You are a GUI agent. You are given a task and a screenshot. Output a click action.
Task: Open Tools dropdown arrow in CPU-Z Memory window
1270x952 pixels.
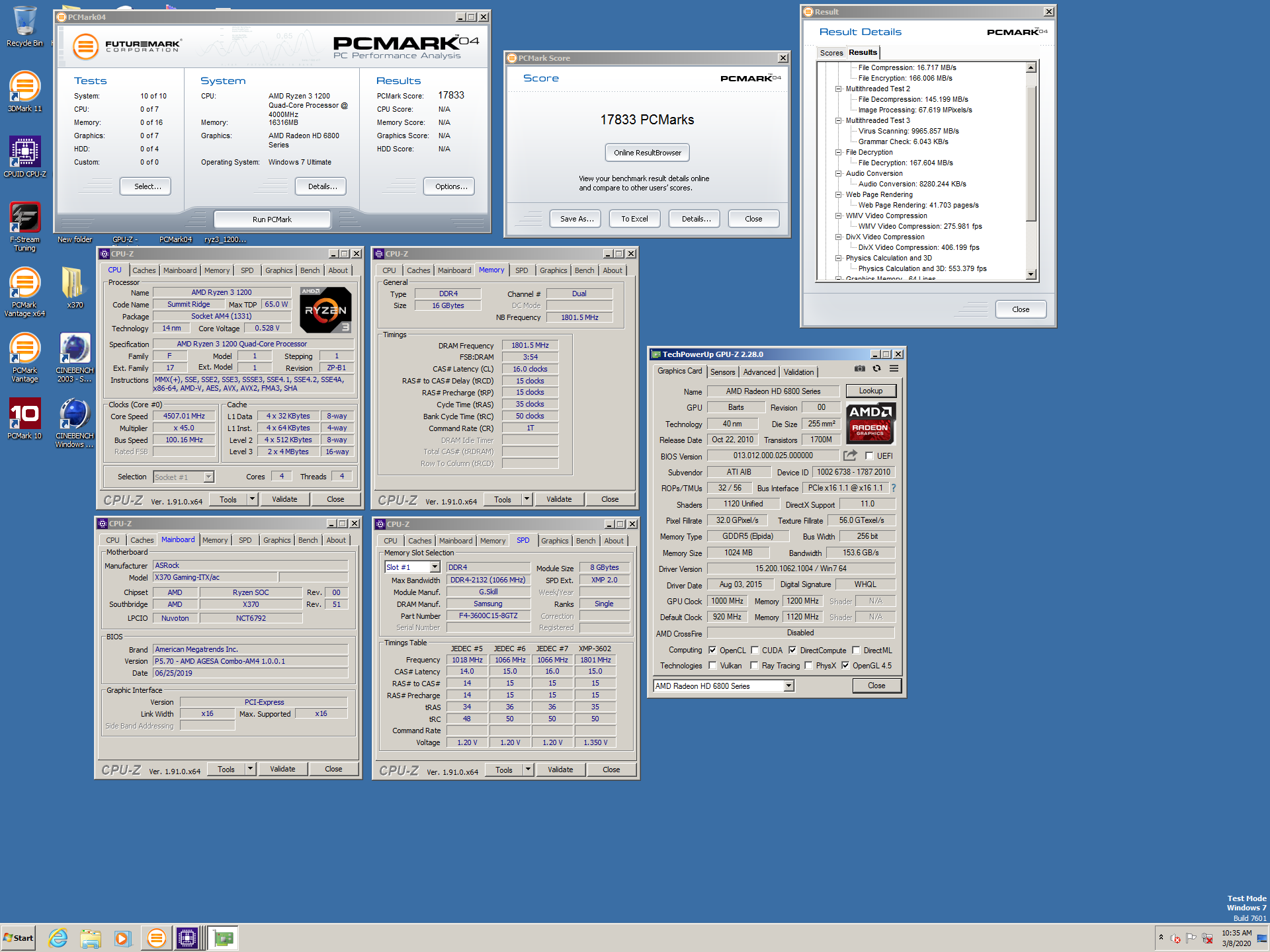(x=527, y=499)
